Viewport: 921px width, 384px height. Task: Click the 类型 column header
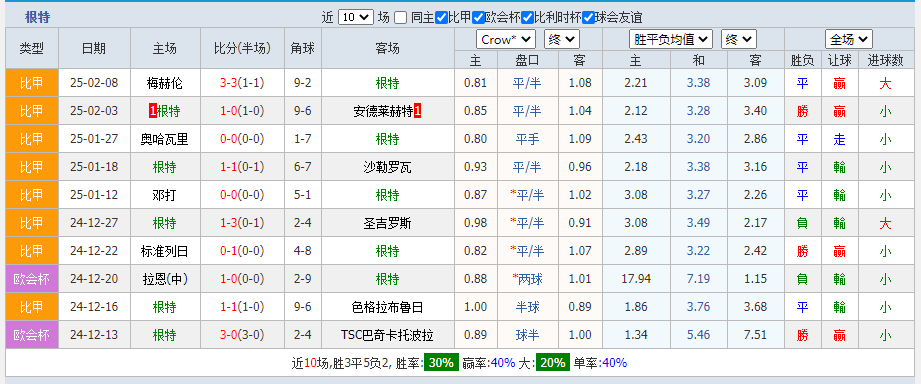click(32, 48)
